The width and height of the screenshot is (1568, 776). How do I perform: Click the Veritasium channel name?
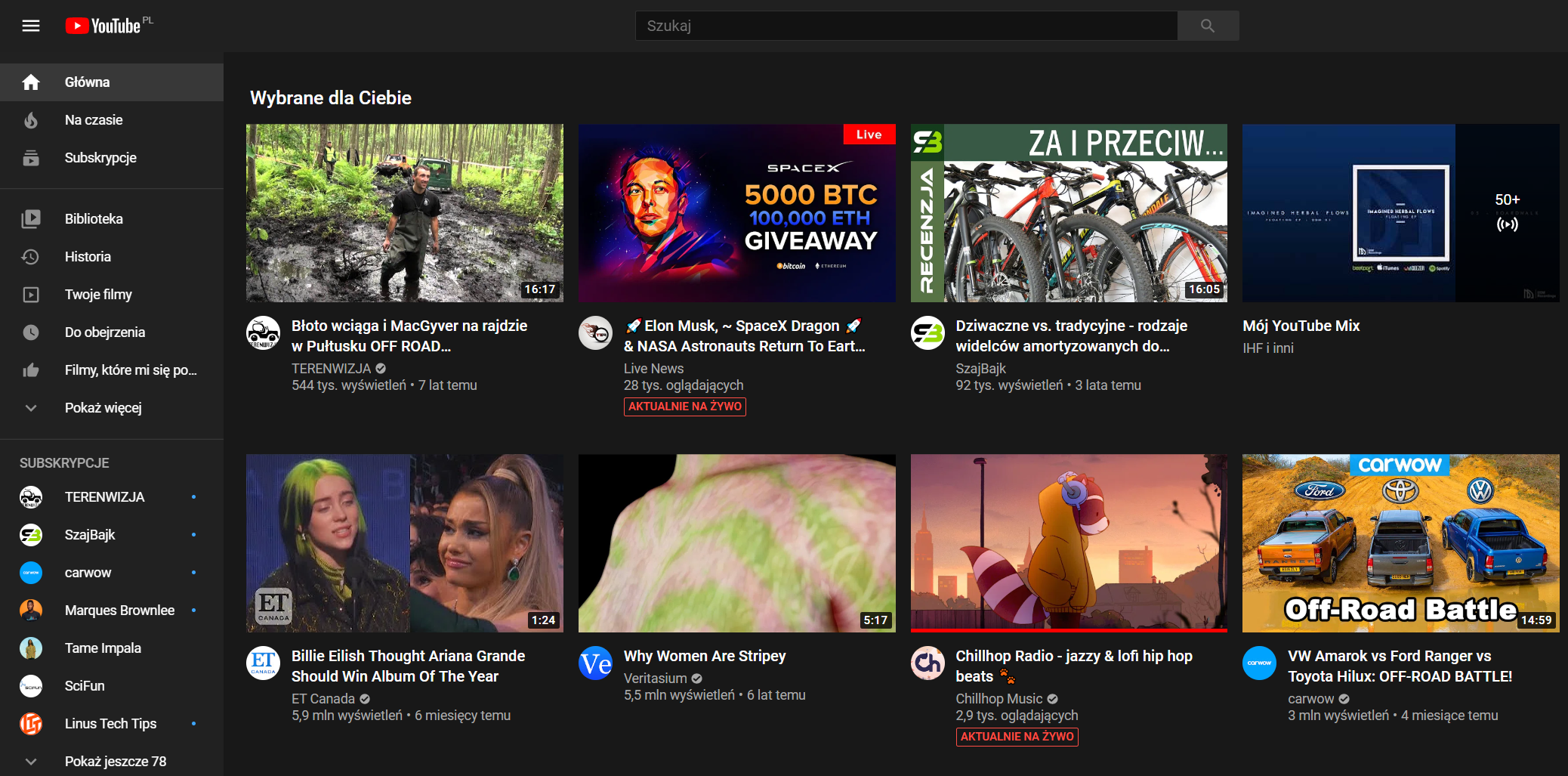656,679
